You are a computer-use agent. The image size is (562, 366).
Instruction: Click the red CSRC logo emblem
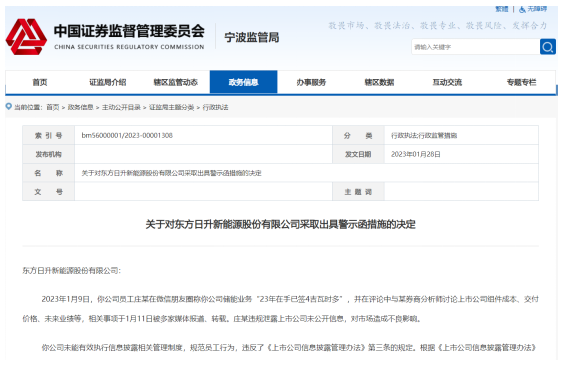point(26,37)
